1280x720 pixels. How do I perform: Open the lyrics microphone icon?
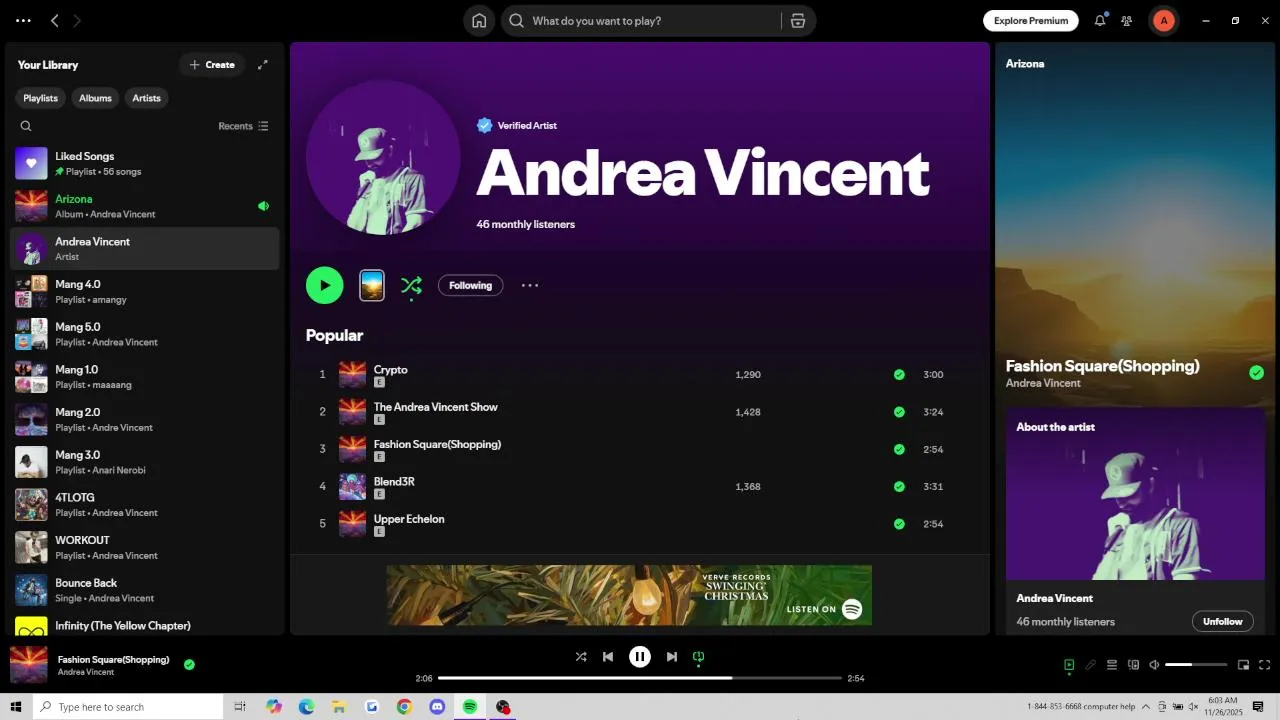(x=1091, y=665)
